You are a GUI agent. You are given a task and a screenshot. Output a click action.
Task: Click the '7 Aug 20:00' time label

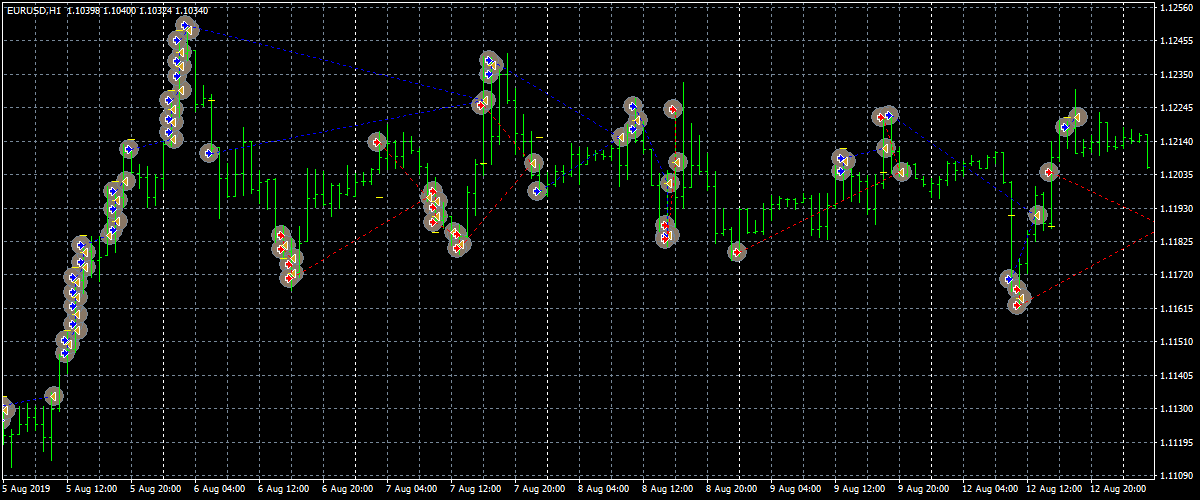540,490
